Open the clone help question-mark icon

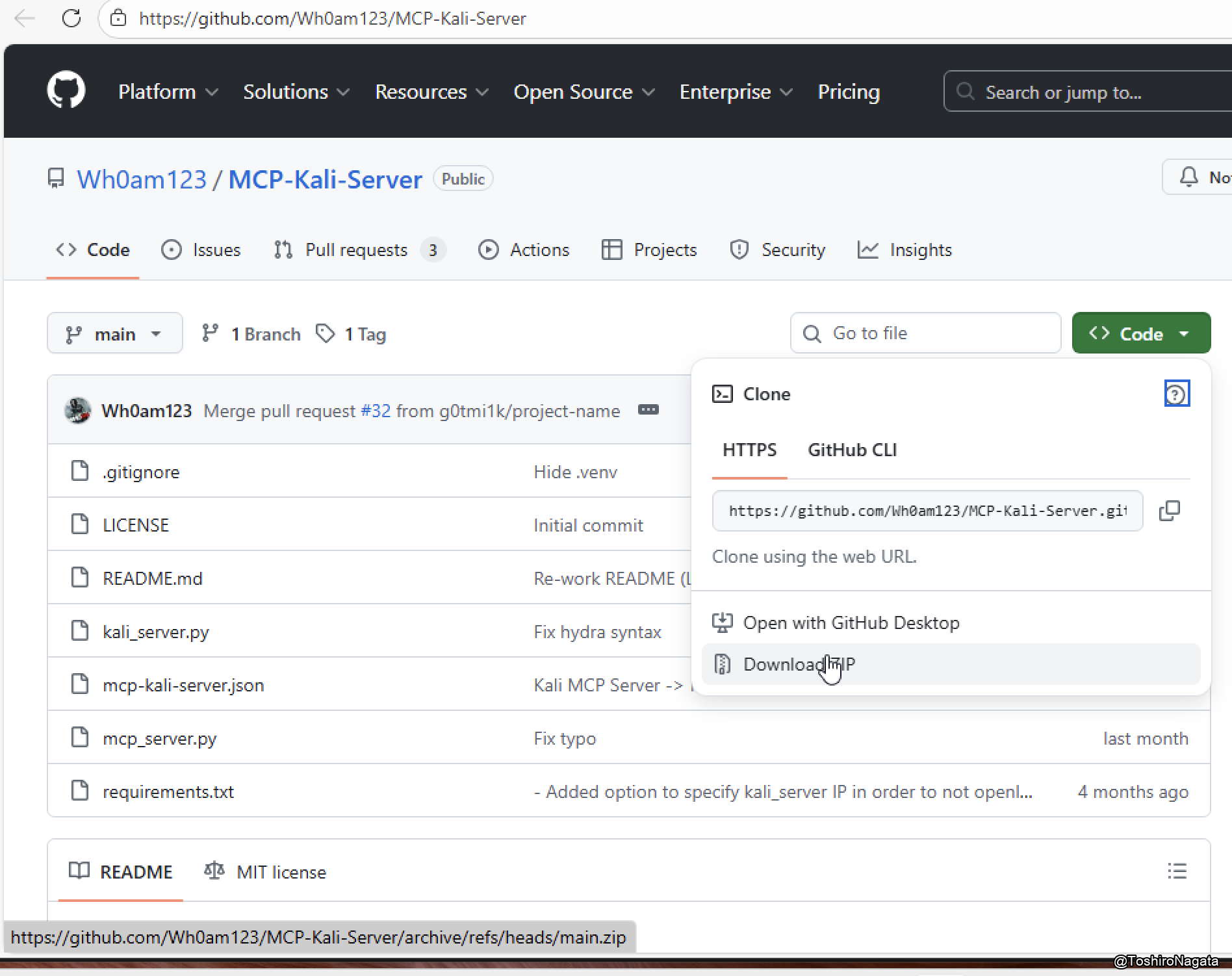1176,394
